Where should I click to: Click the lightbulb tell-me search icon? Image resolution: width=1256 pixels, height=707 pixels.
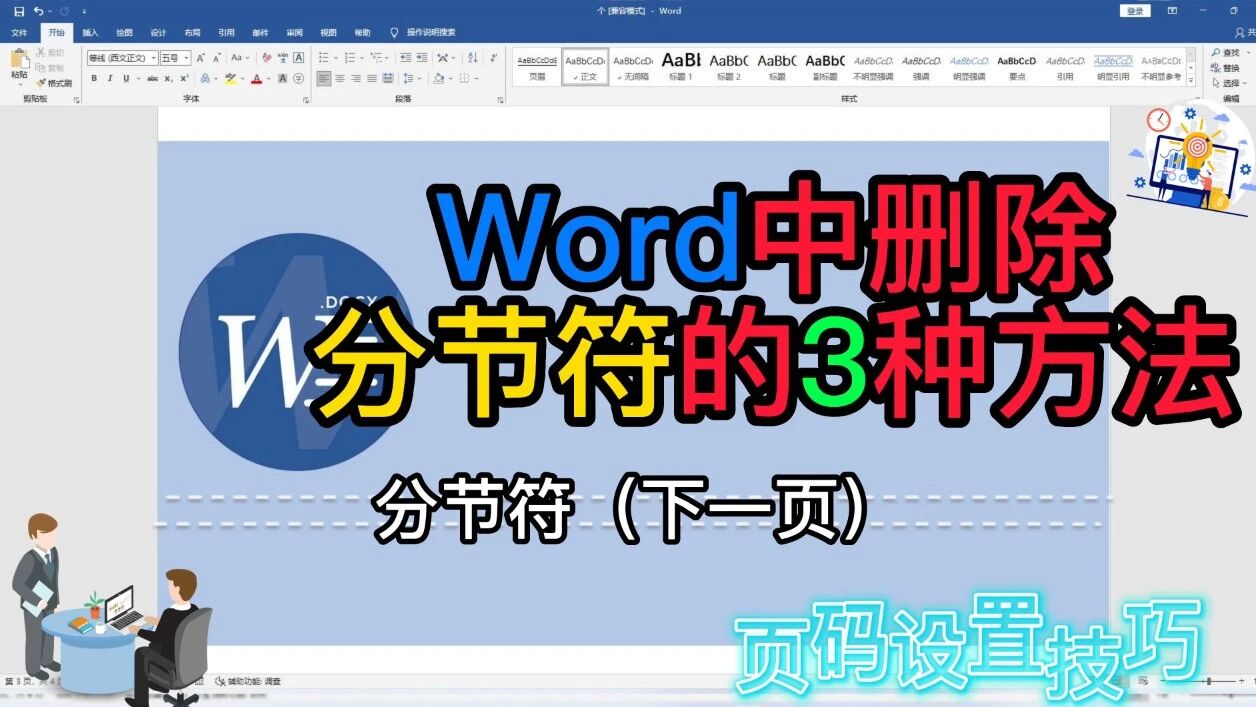point(394,32)
